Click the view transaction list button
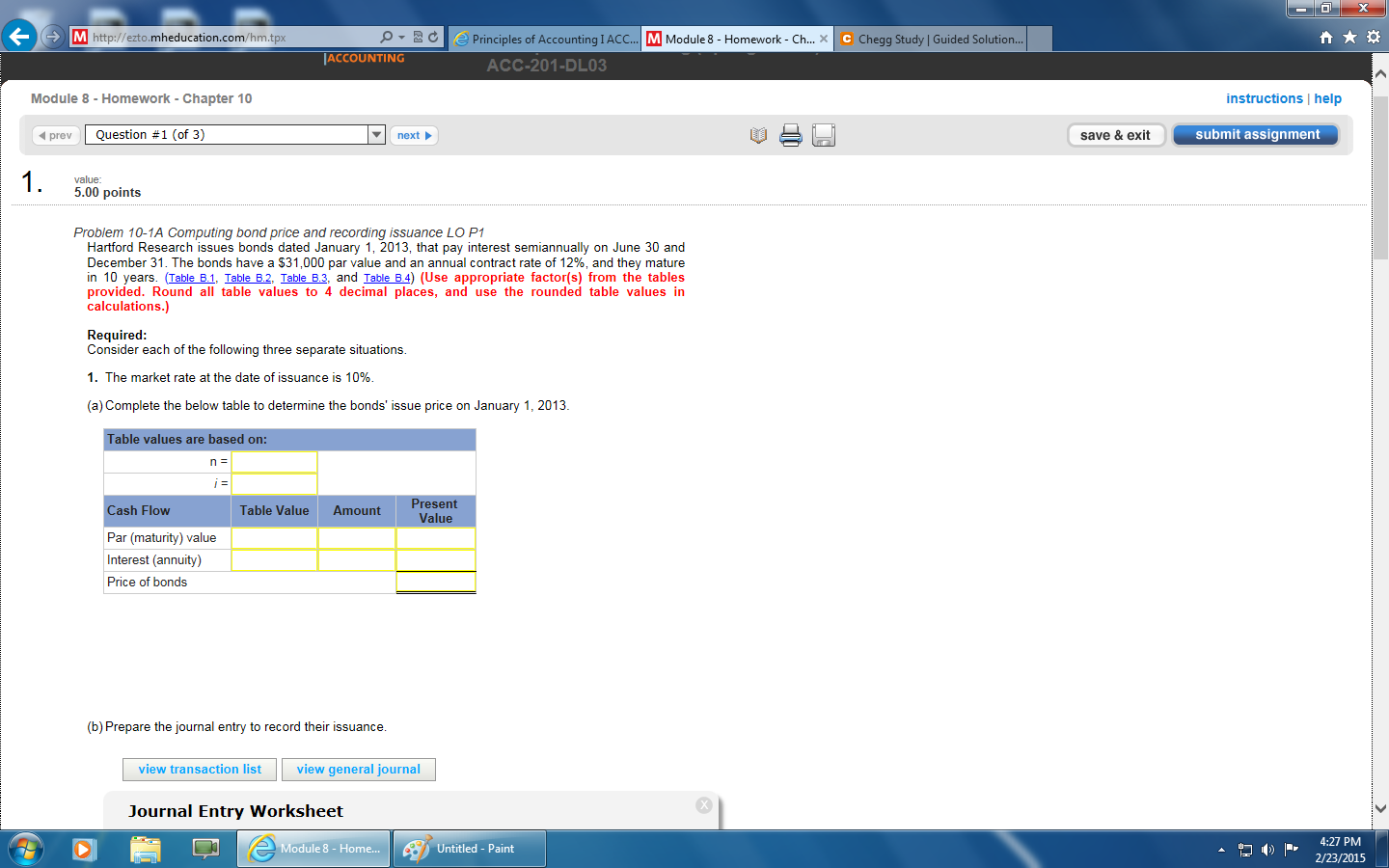Screen dimensions: 1389x868 [200, 770]
